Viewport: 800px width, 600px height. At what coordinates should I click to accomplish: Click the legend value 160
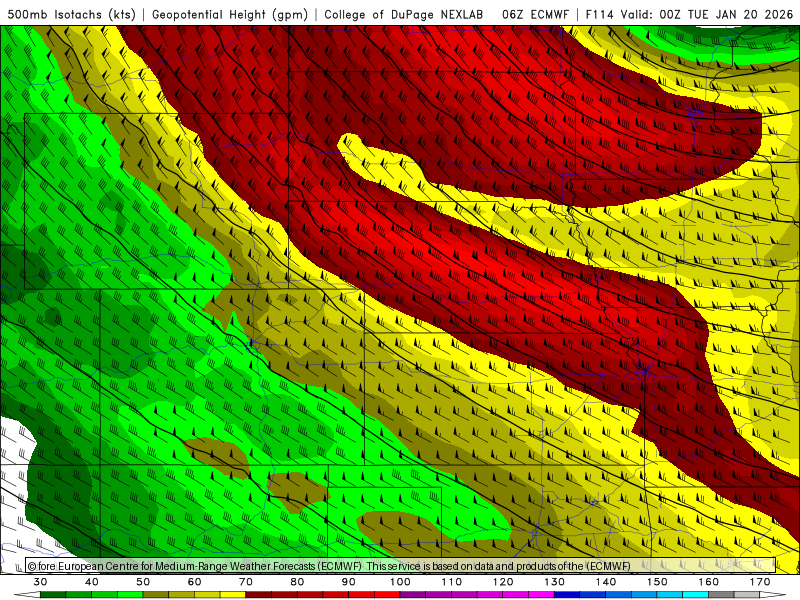click(x=709, y=582)
